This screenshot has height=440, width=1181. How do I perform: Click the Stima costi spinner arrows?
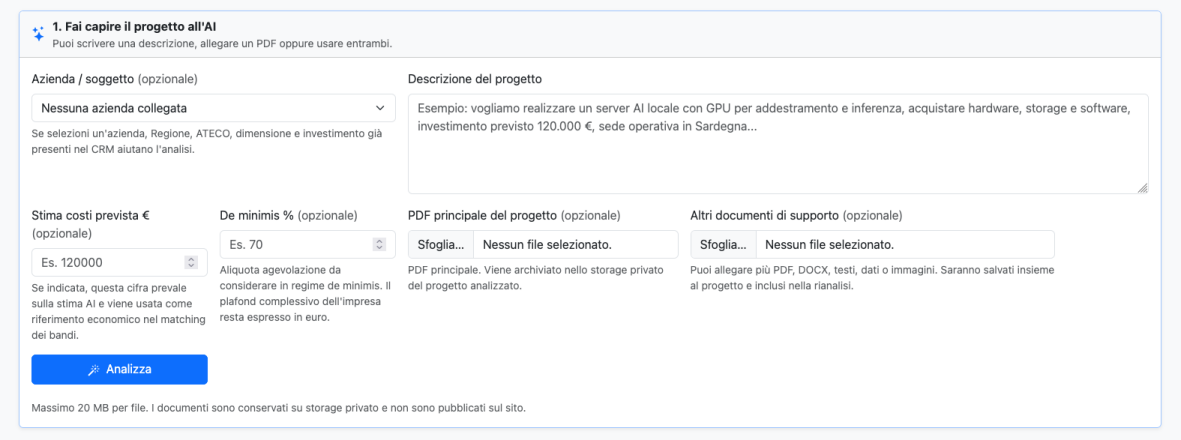tap(191, 262)
